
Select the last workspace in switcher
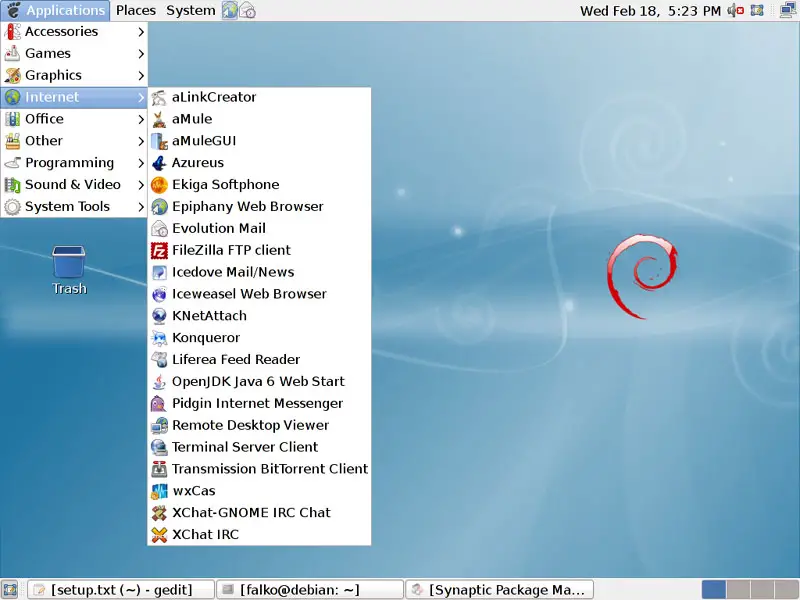(x=786, y=590)
